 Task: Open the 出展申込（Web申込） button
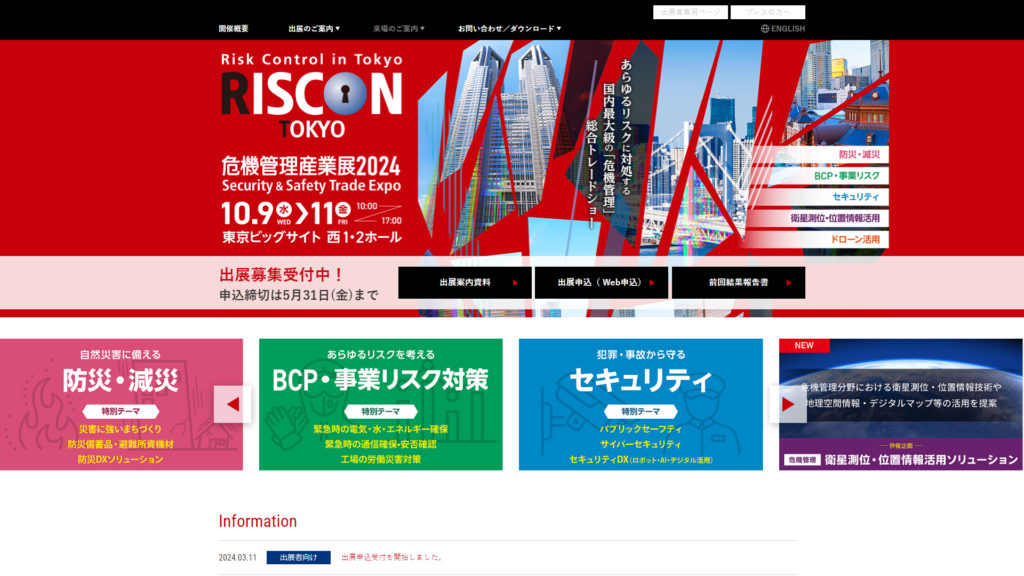point(601,283)
